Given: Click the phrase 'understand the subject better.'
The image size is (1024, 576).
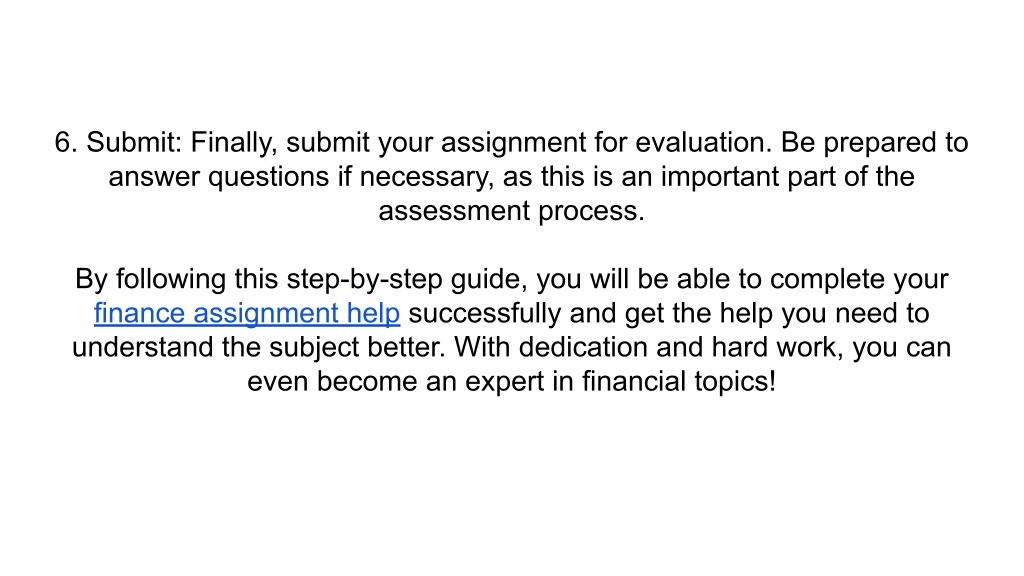Looking at the screenshot, I should tap(259, 347).
